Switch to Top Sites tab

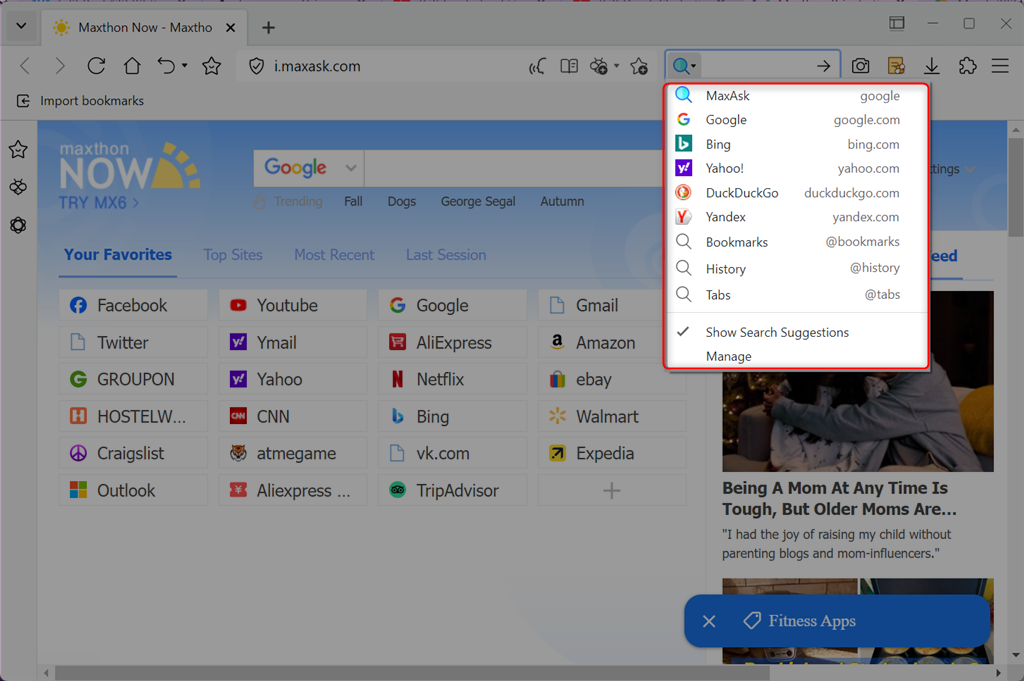click(233, 255)
